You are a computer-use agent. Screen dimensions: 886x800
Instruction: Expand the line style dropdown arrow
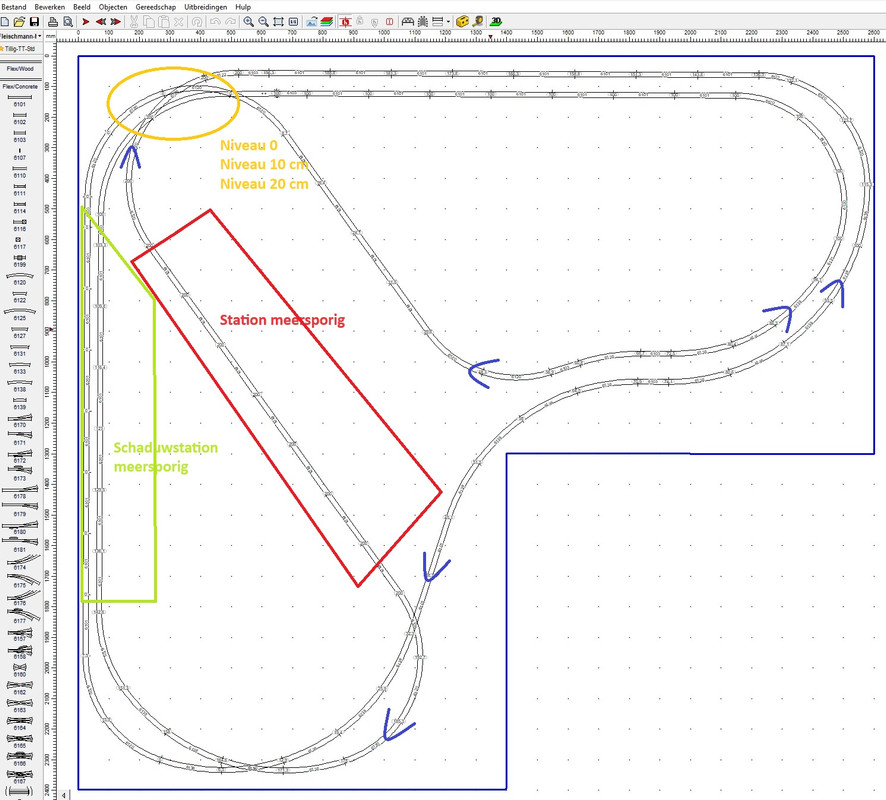point(448,22)
